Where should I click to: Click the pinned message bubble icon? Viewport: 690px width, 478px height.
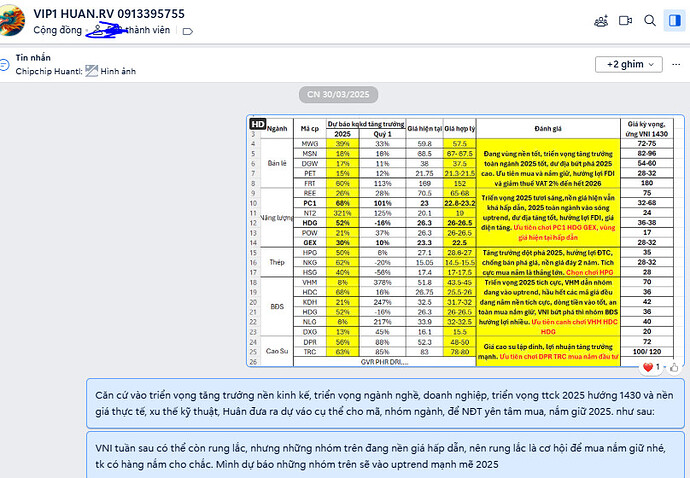click(x=7, y=64)
